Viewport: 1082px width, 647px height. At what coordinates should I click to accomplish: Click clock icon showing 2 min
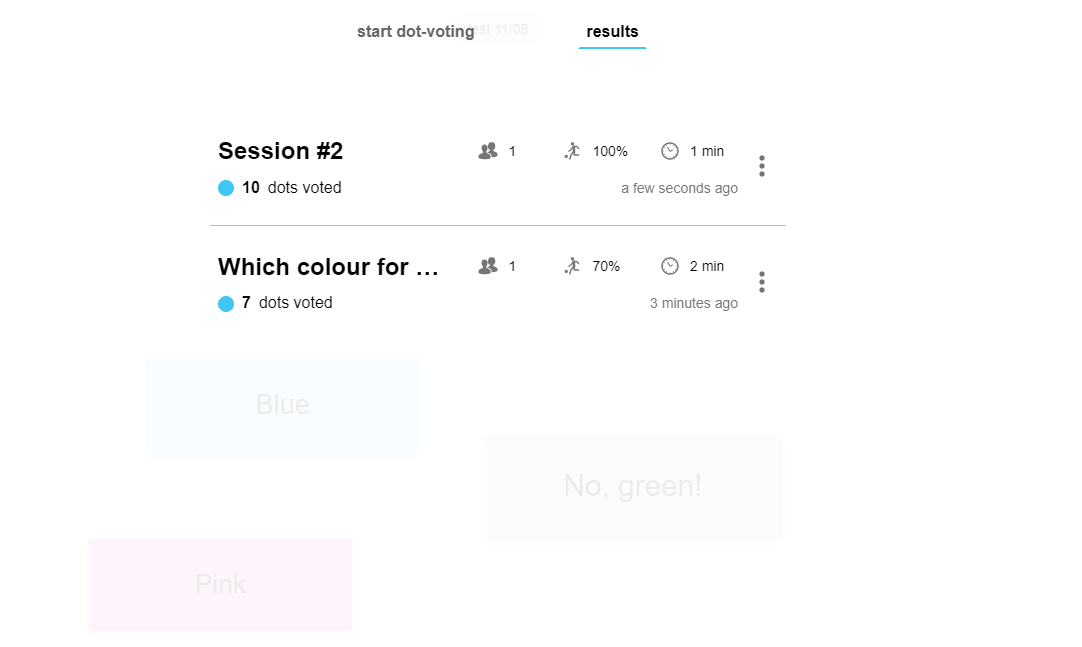coord(670,266)
